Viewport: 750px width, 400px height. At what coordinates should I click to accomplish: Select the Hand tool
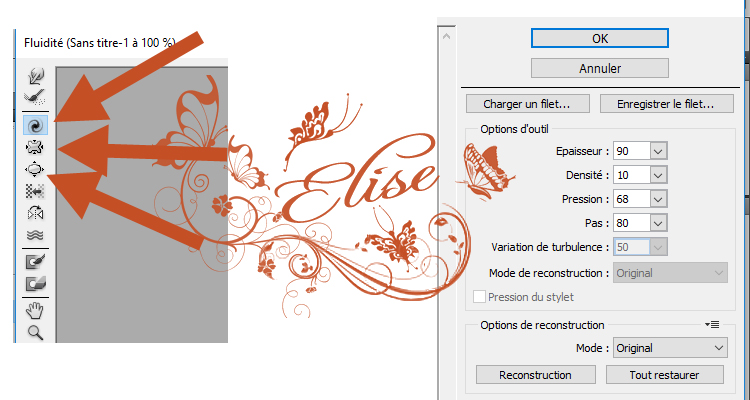35,310
